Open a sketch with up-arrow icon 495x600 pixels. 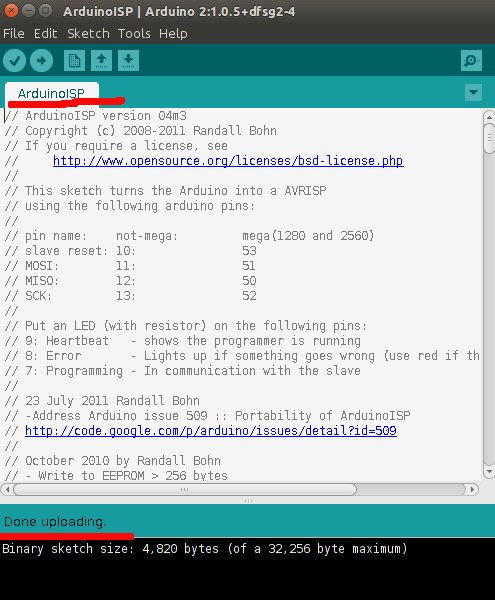coord(101,60)
